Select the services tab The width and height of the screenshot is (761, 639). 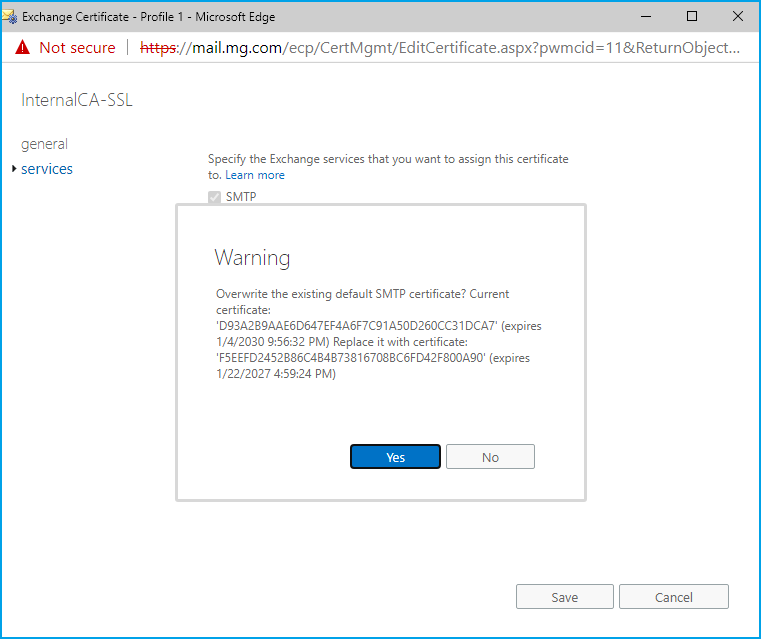point(47,169)
